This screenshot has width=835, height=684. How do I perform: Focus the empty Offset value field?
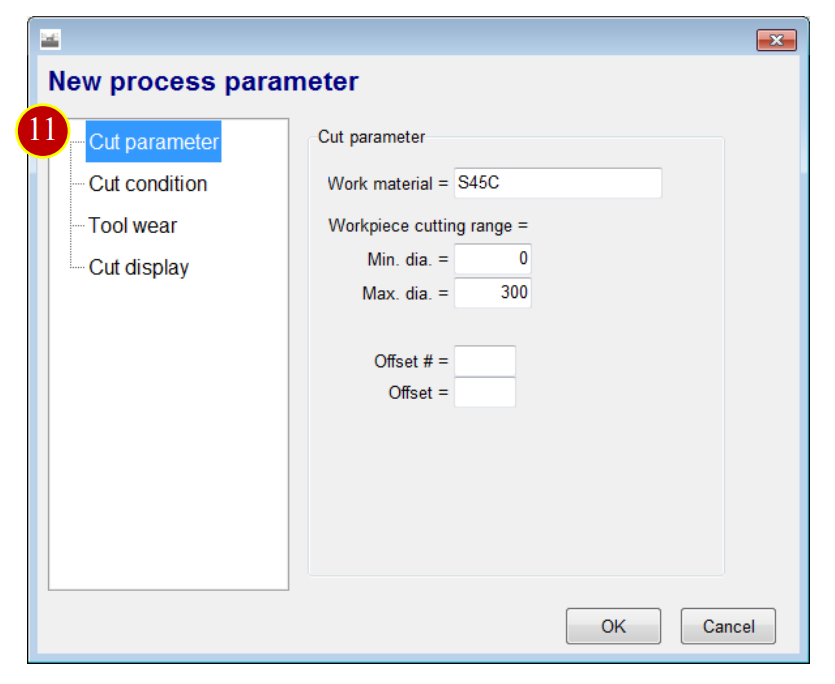coord(485,393)
